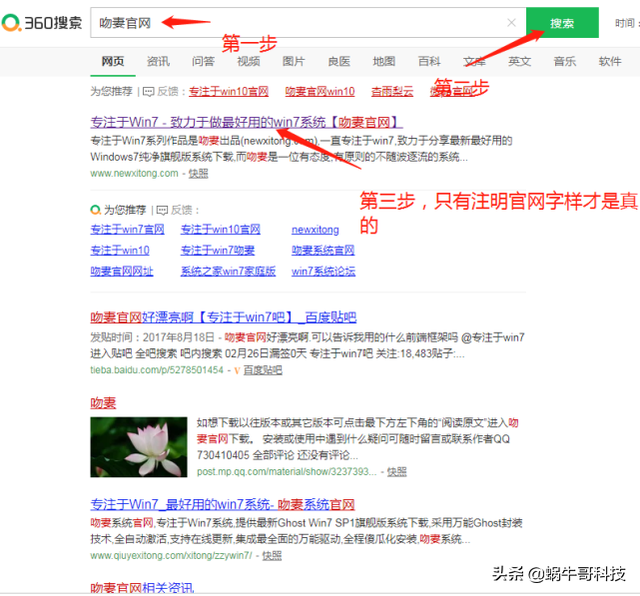Click the 360 icon beside the second 为您推荐

[96, 210]
